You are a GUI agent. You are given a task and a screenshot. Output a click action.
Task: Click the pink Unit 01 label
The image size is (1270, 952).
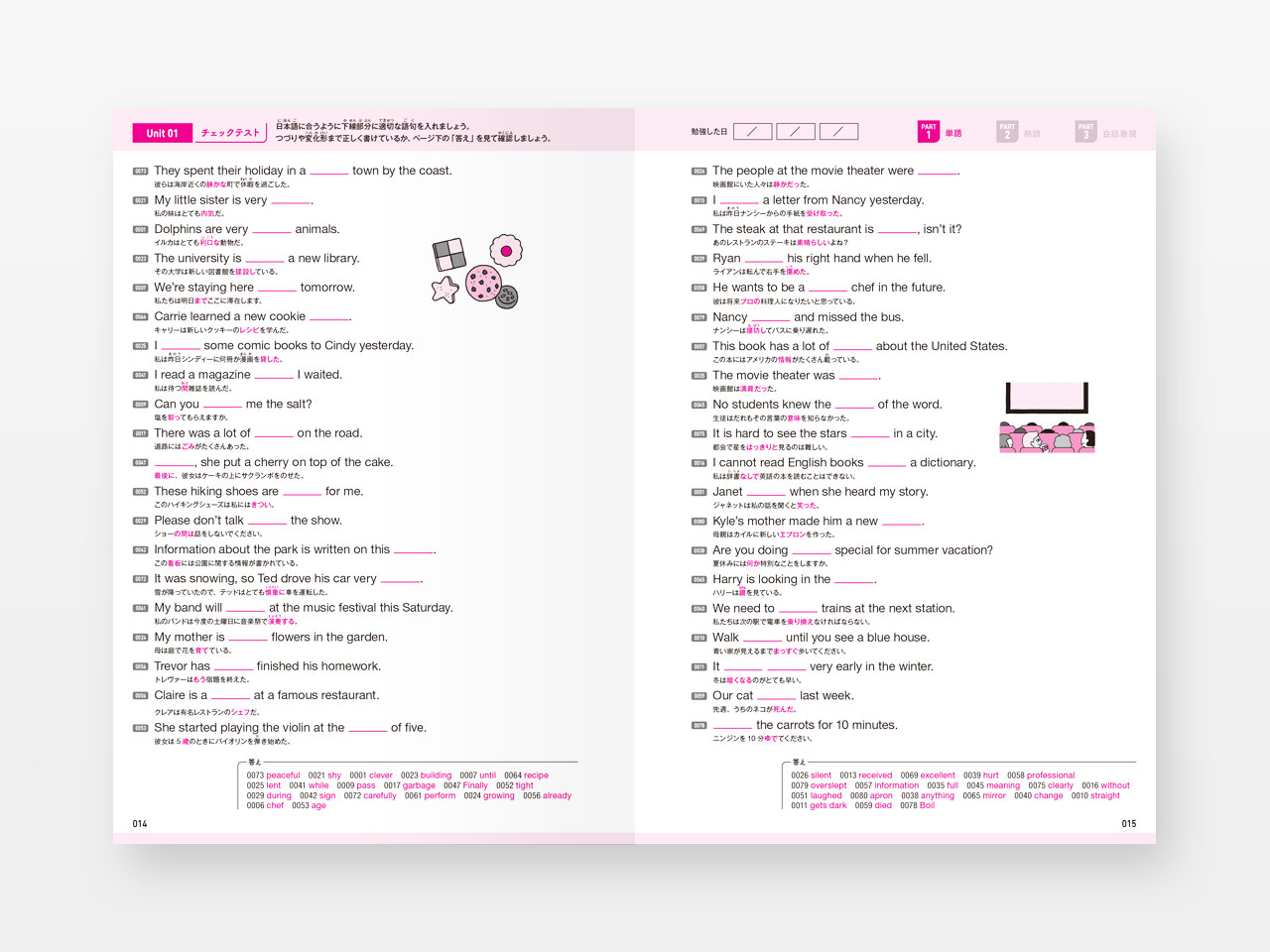click(x=162, y=133)
